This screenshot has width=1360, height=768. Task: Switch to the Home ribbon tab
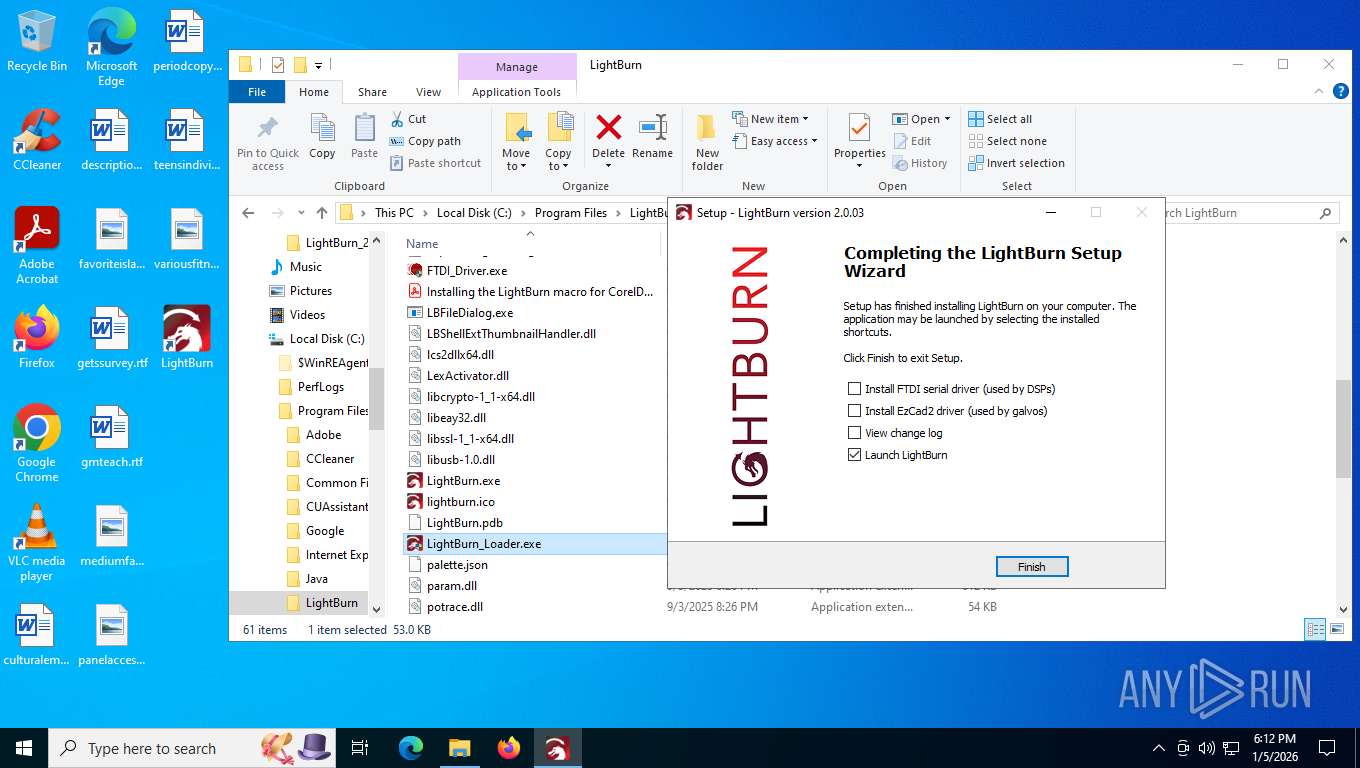click(314, 92)
